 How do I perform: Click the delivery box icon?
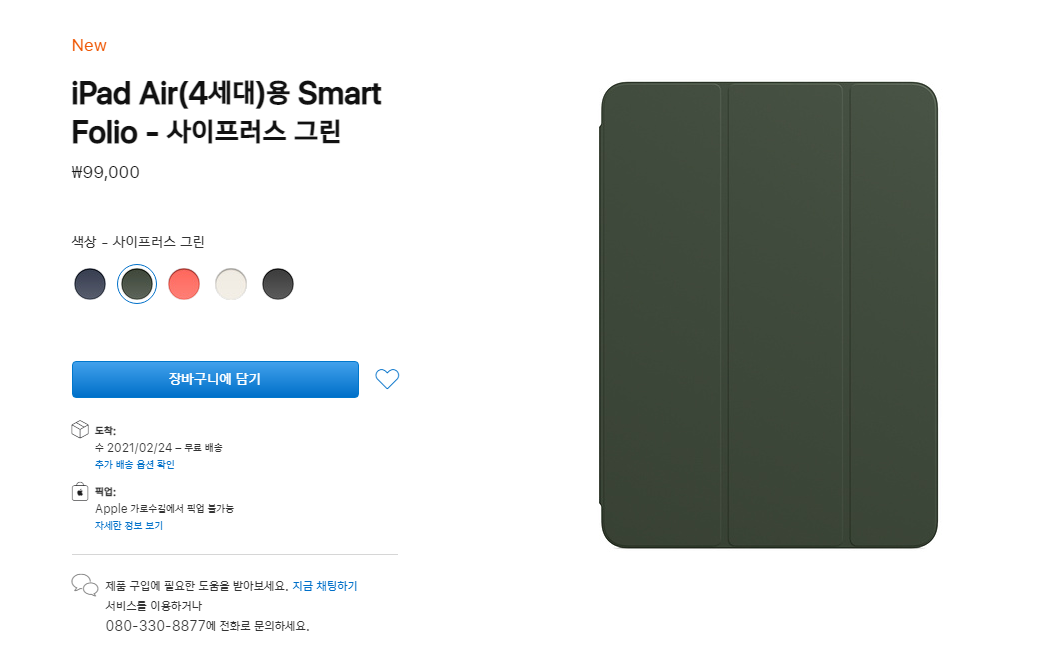[x=80, y=429]
